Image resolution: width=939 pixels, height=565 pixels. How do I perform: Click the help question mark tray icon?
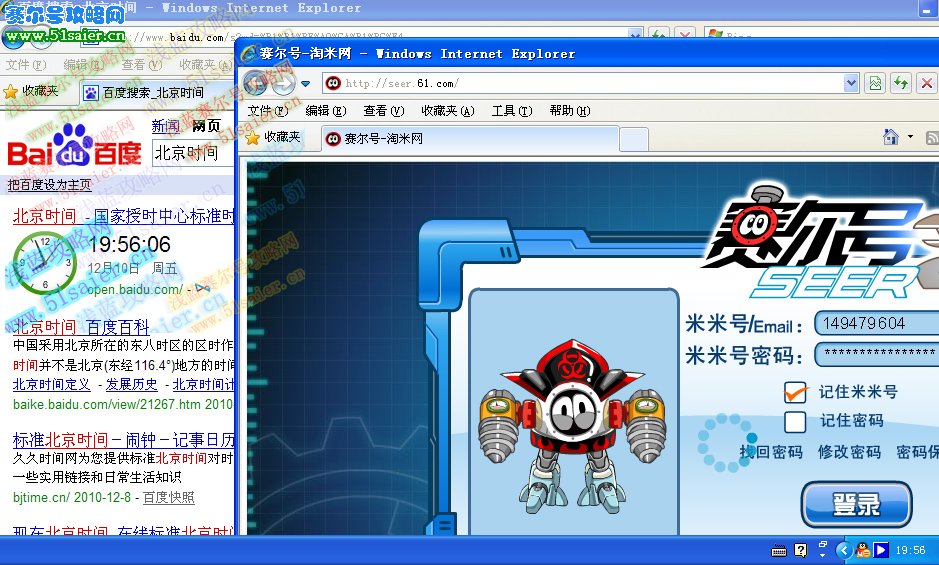(x=801, y=550)
